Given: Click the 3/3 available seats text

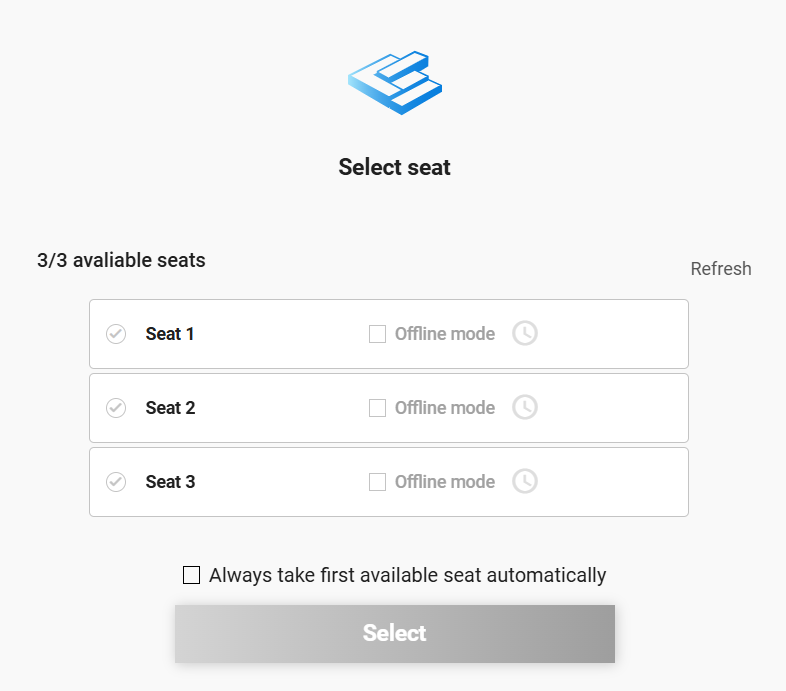Looking at the screenshot, I should pyautogui.click(x=121, y=261).
